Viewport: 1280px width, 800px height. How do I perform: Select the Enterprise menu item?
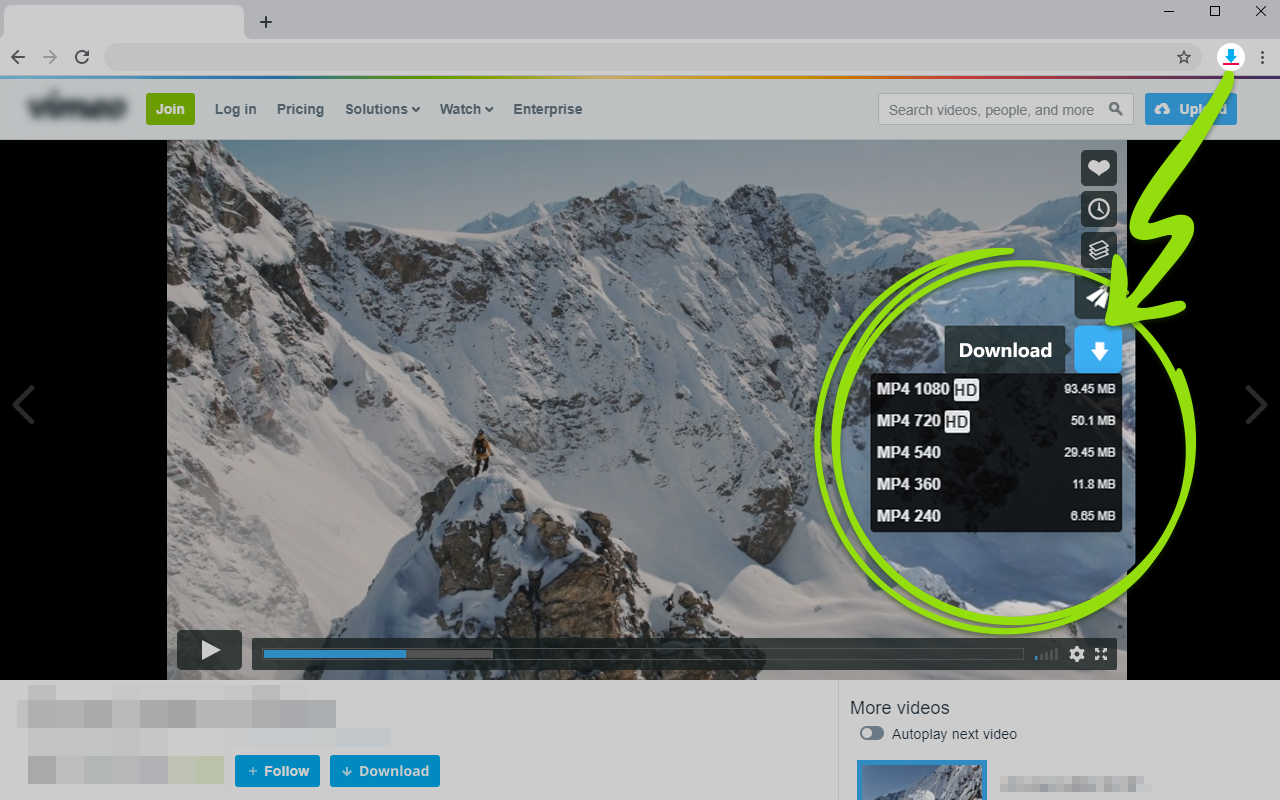(547, 109)
